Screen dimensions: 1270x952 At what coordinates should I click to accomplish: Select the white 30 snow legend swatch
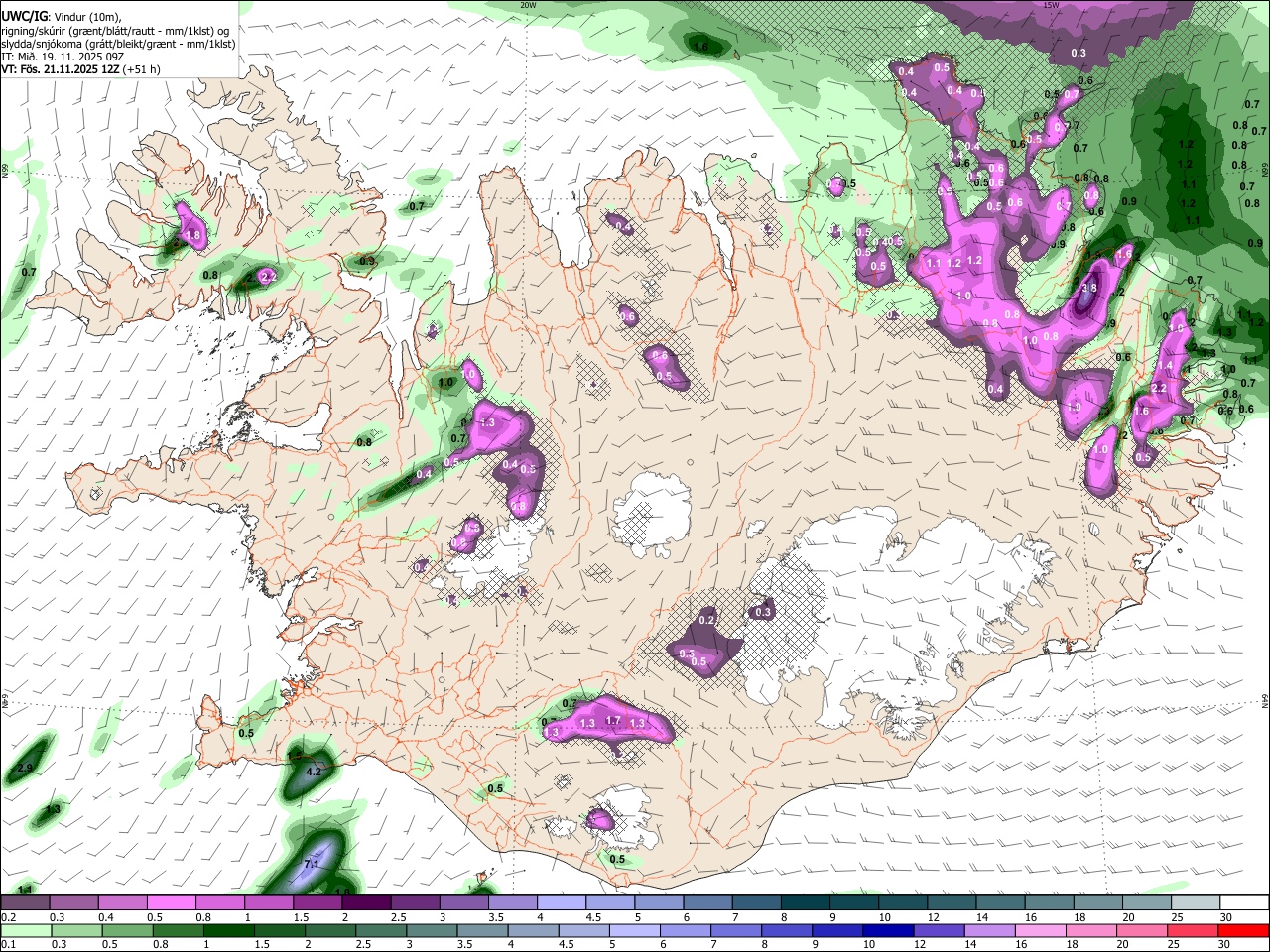(x=1245, y=903)
